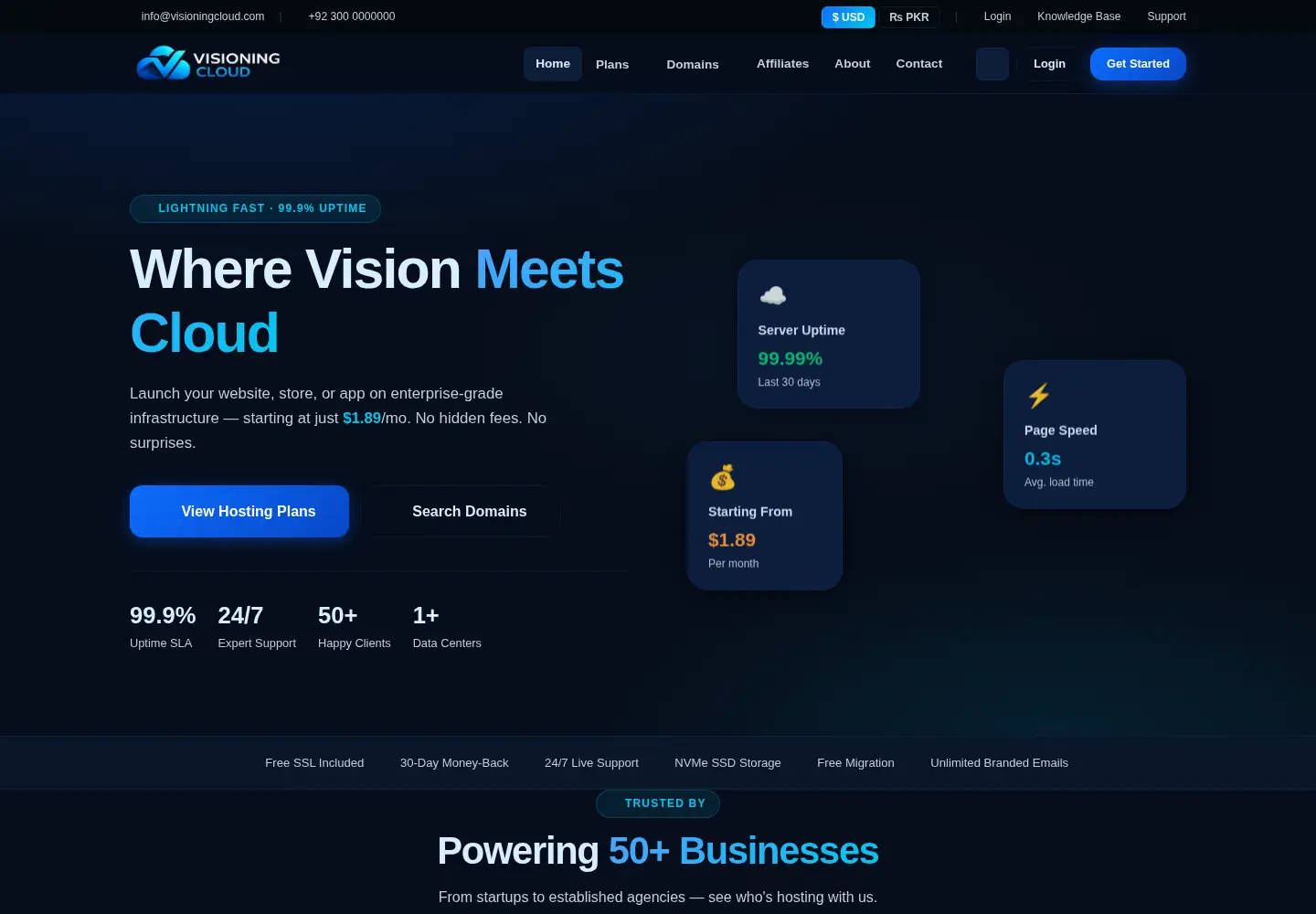Click the "0.3s" Page Speed value
Viewport: 1316px width, 914px height.
(1043, 459)
